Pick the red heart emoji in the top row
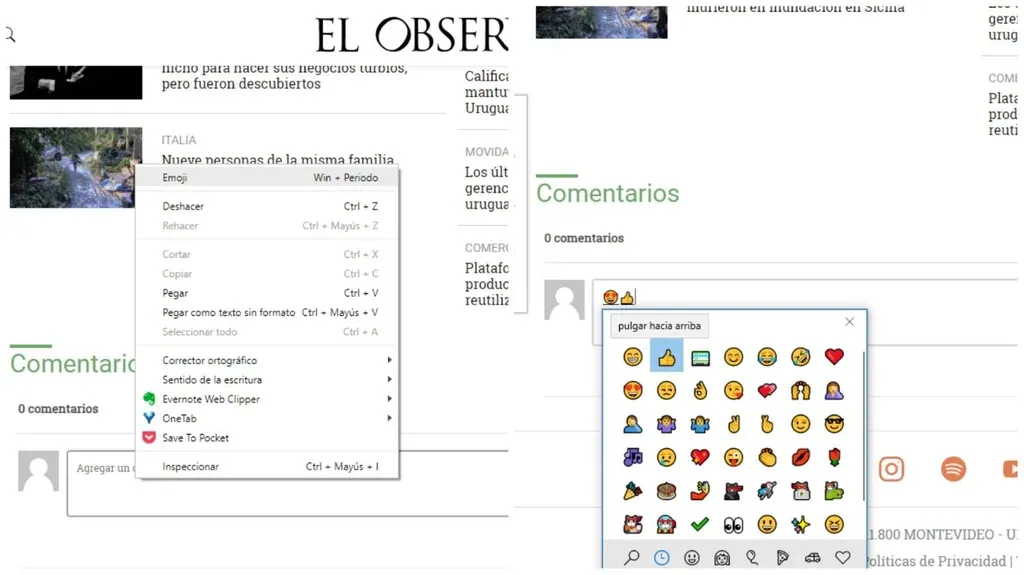 (834, 357)
